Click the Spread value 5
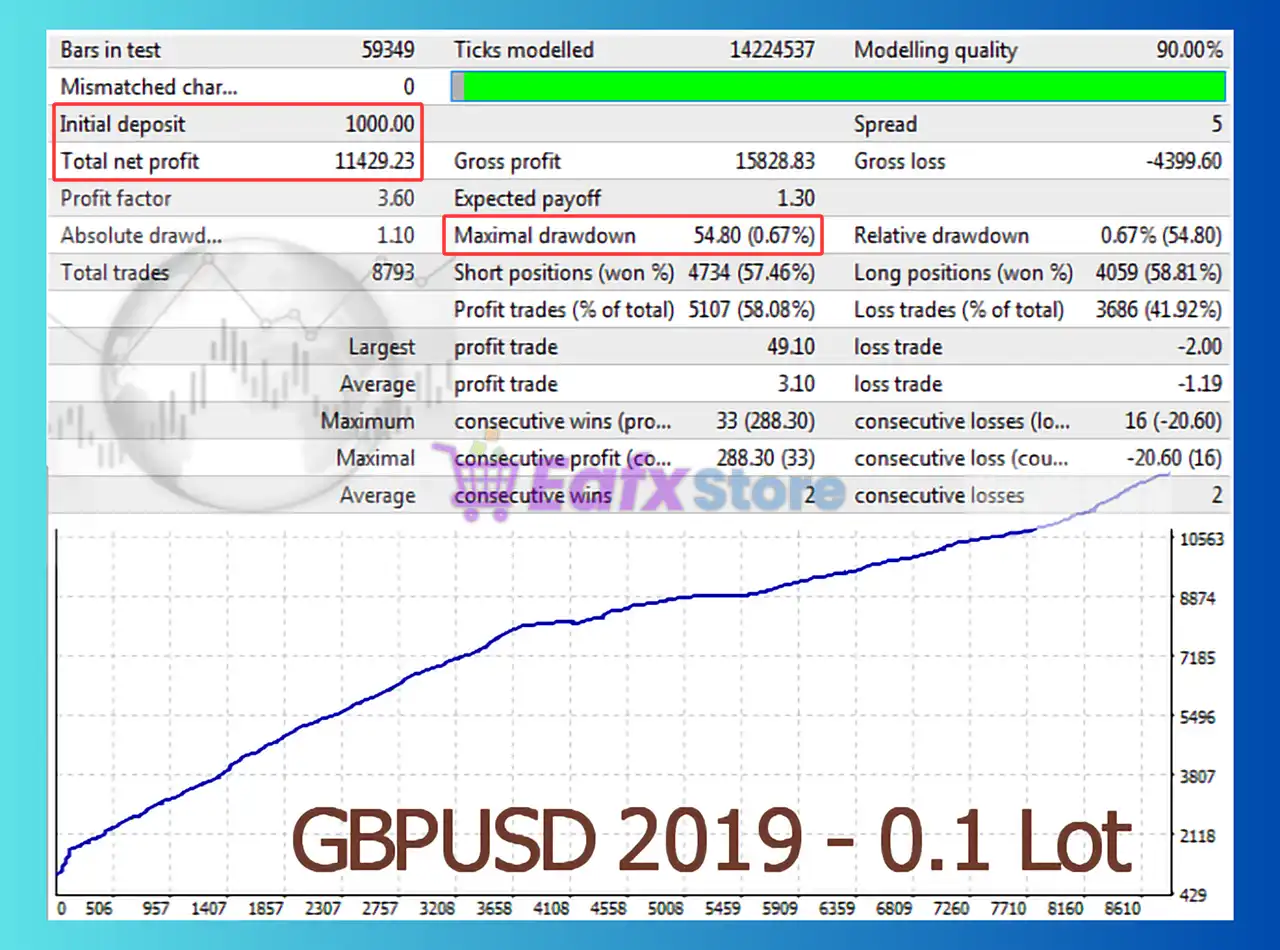1280x950 pixels. pyautogui.click(x=1216, y=125)
